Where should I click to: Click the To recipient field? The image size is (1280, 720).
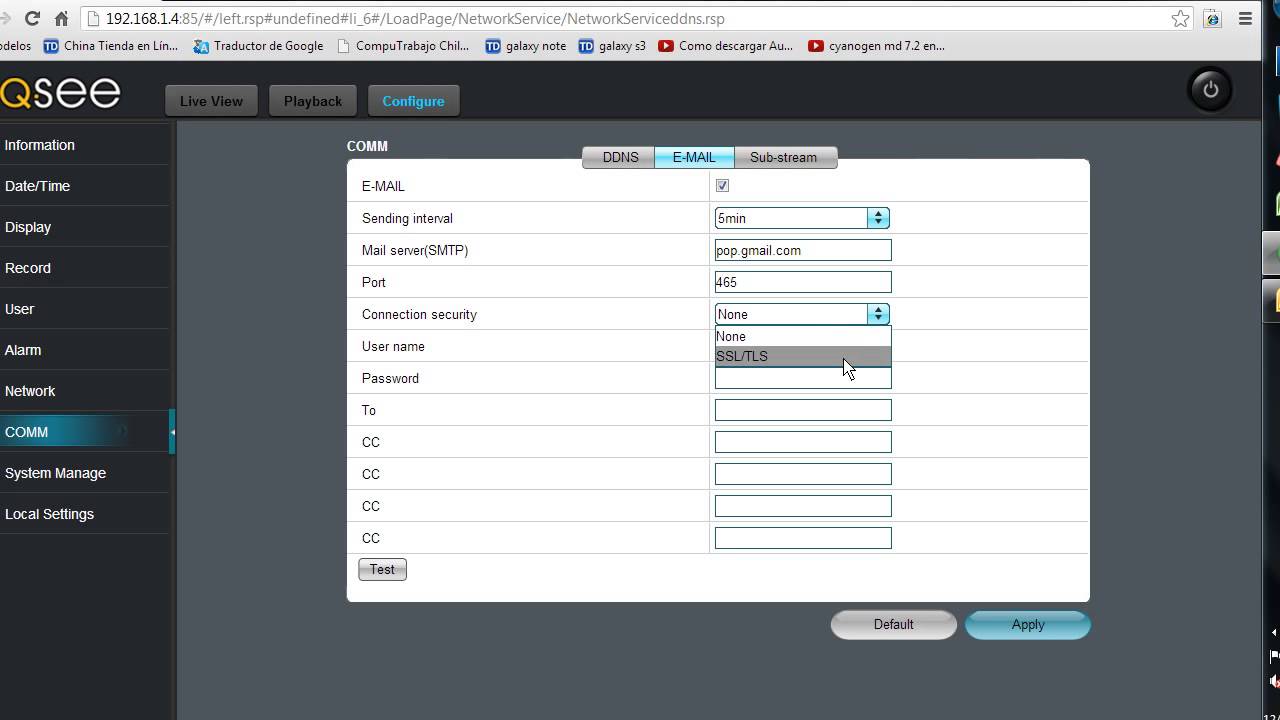(x=803, y=410)
